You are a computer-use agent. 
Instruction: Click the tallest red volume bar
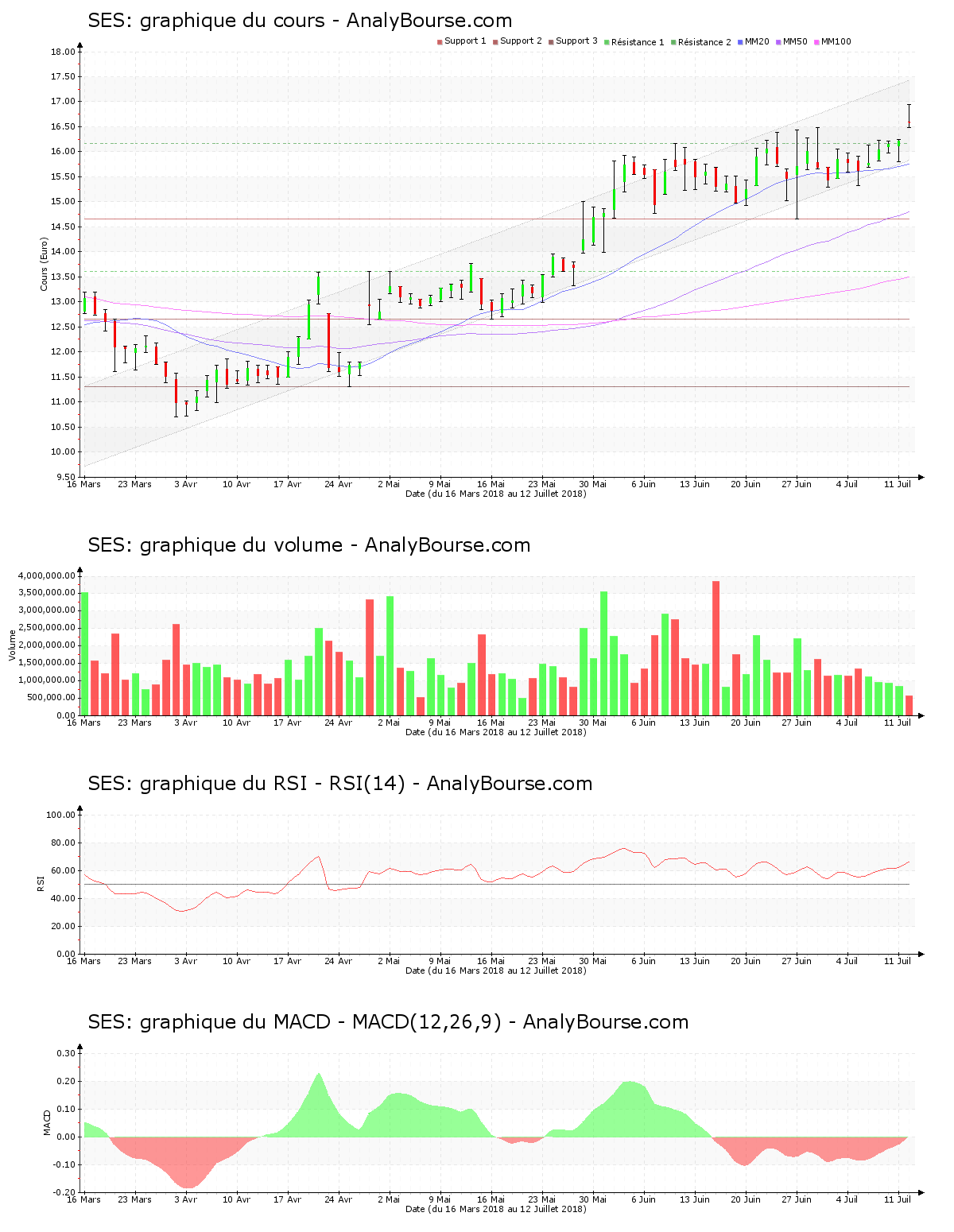tap(715, 648)
